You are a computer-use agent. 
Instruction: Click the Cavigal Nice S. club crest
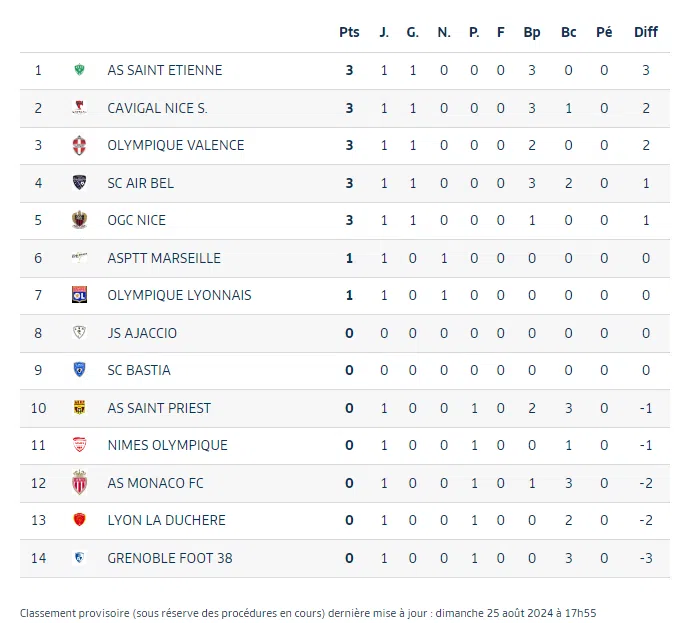point(79,108)
